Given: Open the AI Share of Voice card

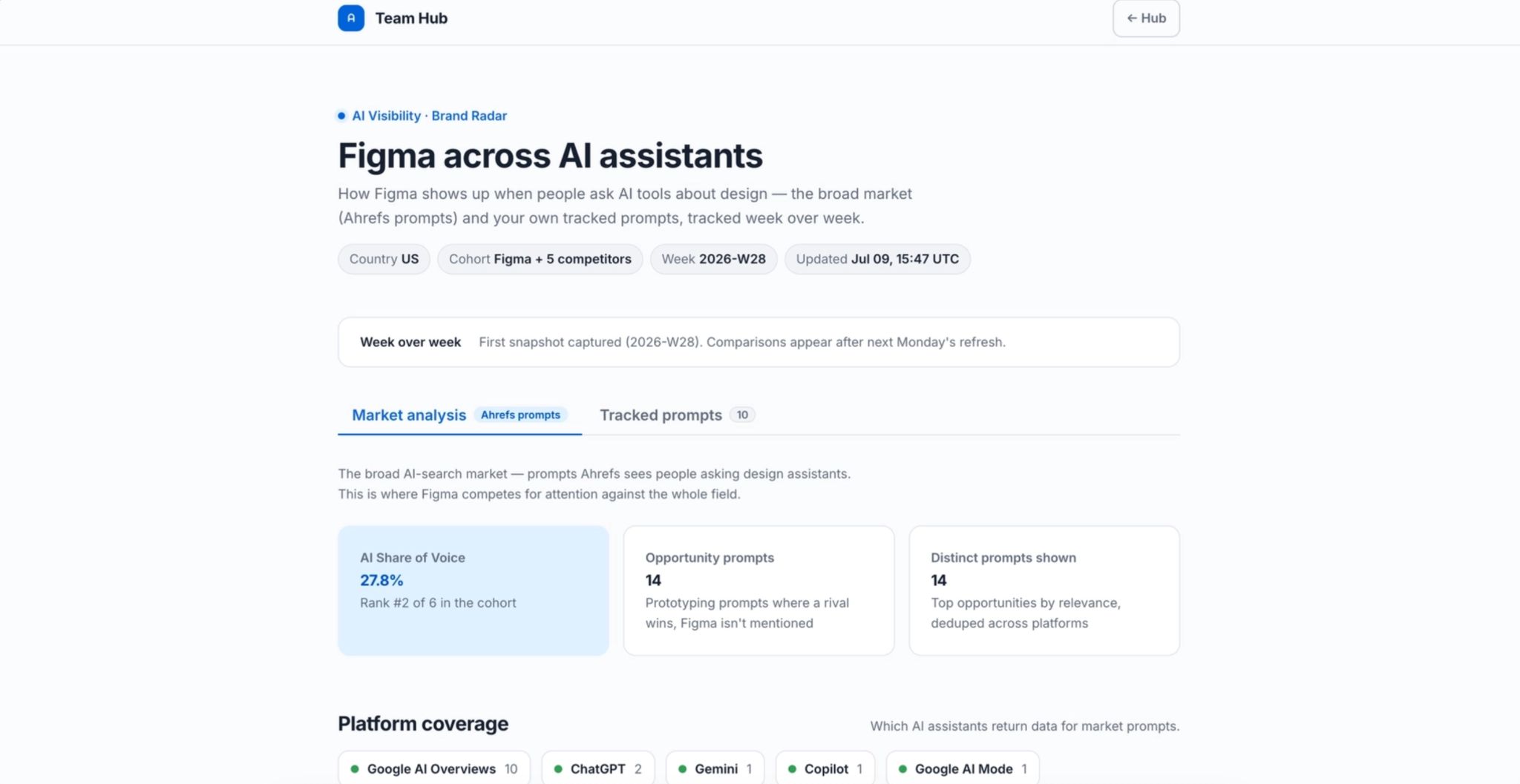Looking at the screenshot, I should [474, 590].
